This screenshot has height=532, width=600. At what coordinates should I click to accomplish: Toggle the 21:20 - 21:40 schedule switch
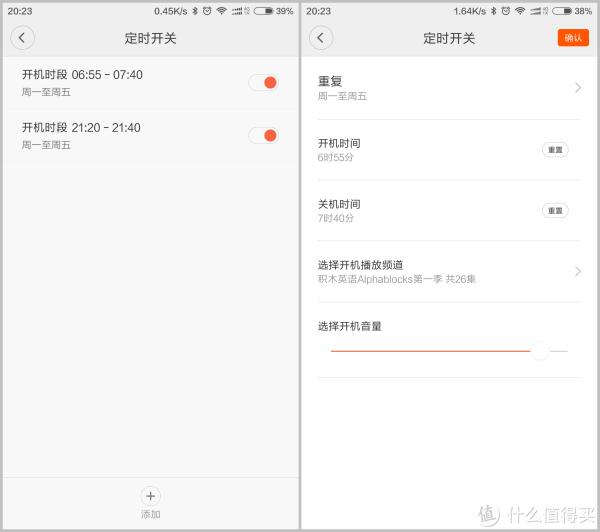[x=263, y=135]
